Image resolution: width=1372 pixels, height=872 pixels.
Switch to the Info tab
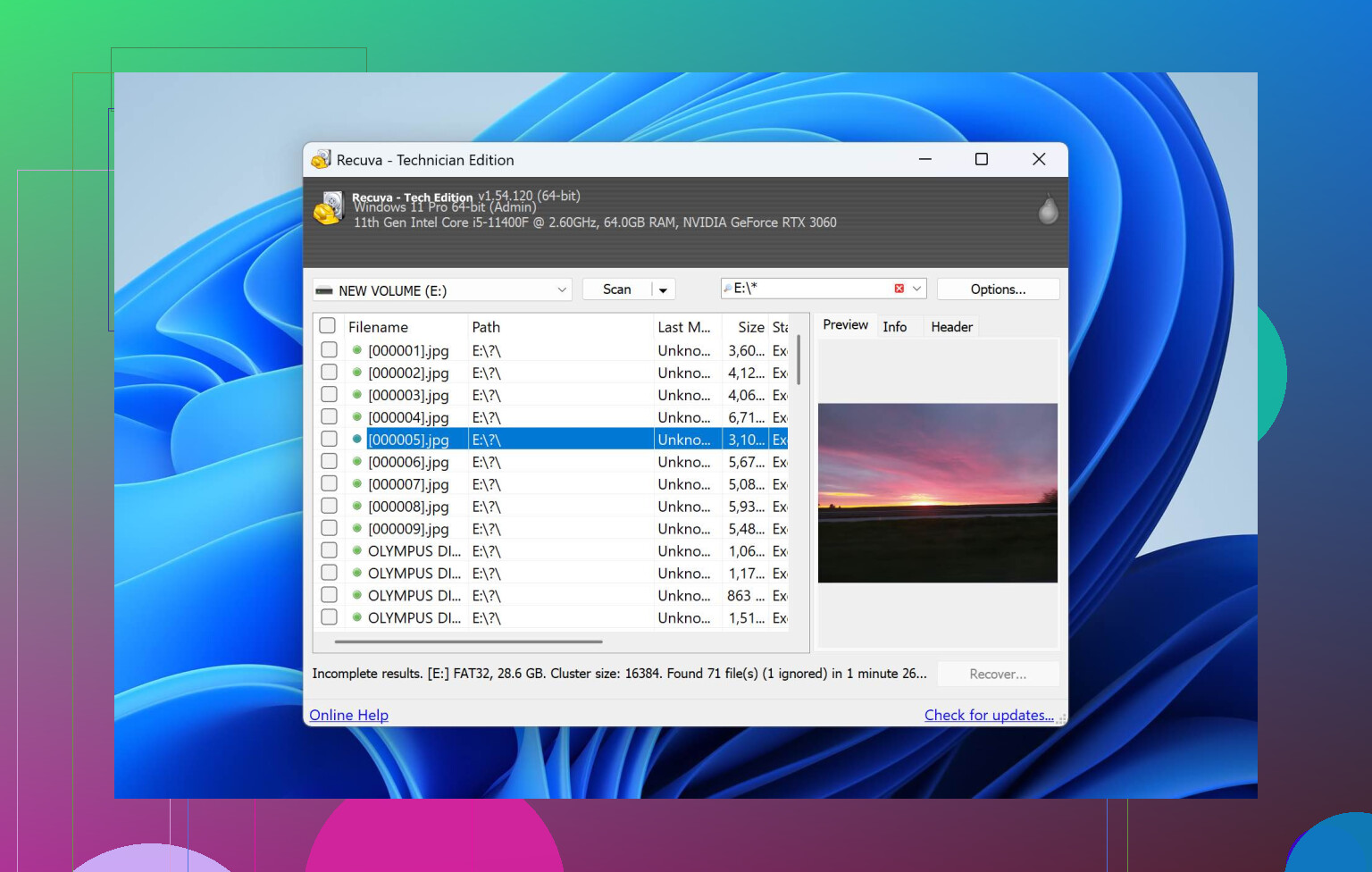pyautogui.click(x=894, y=327)
